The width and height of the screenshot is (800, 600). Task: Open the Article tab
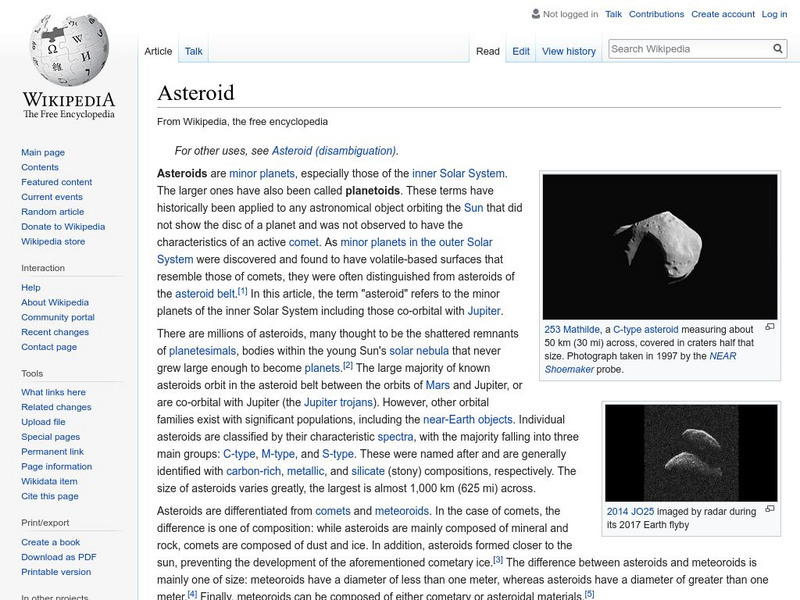(x=158, y=51)
